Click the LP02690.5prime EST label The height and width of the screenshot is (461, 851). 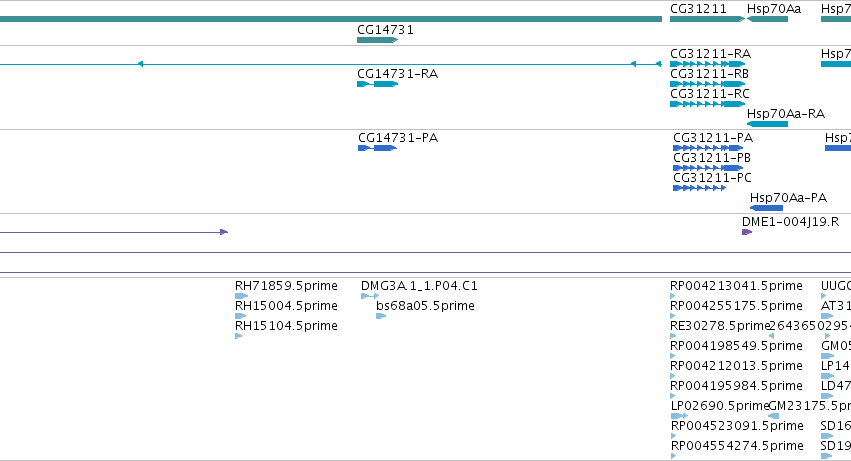click(x=720, y=406)
